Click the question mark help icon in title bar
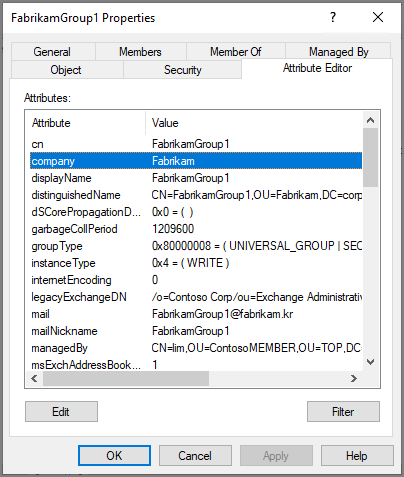This screenshot has height=477, width=404. (333, 17)
